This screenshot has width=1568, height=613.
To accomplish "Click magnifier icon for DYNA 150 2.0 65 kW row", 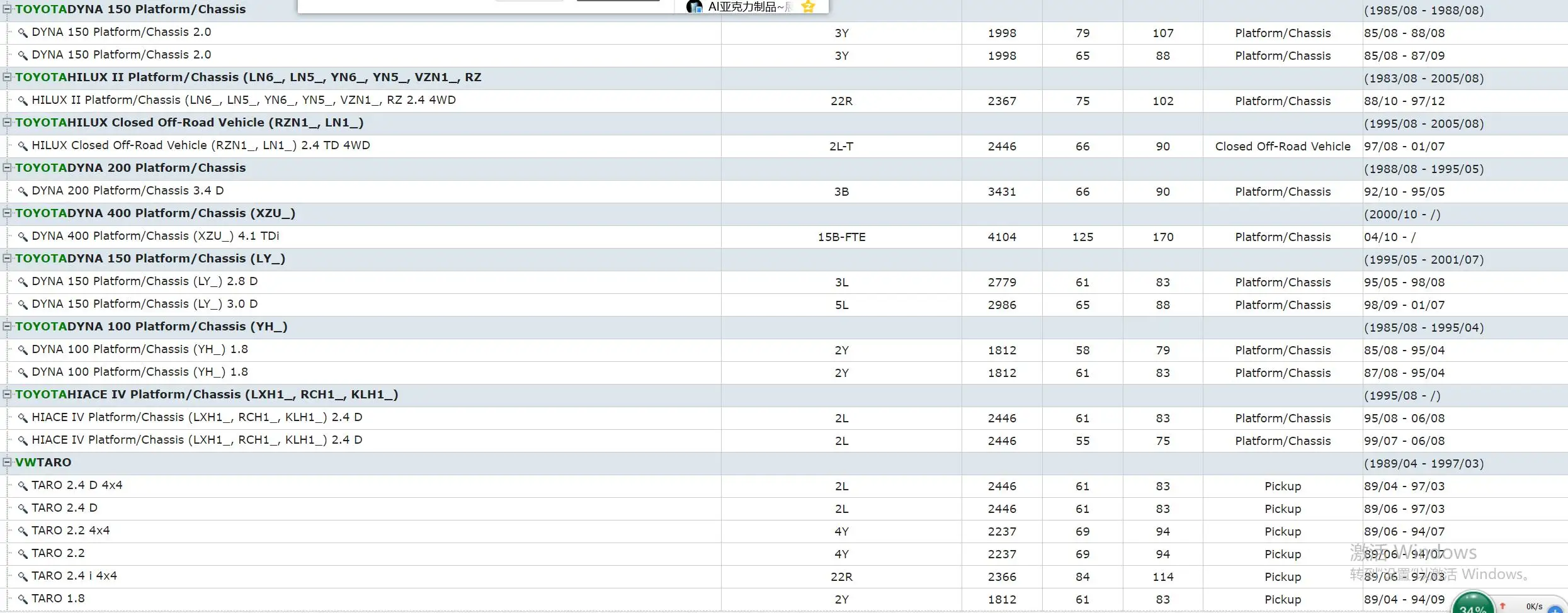I will pos(23,55).
